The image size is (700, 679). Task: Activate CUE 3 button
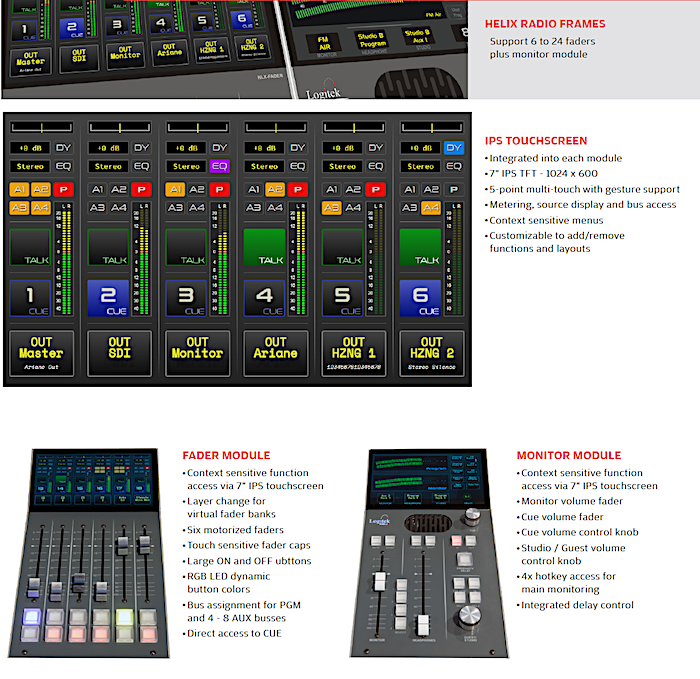coord(186,298)
